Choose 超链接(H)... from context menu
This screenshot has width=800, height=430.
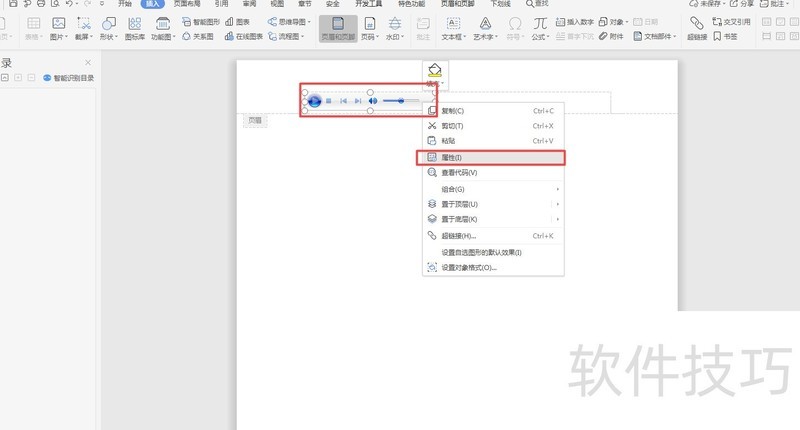click(493, 236)
